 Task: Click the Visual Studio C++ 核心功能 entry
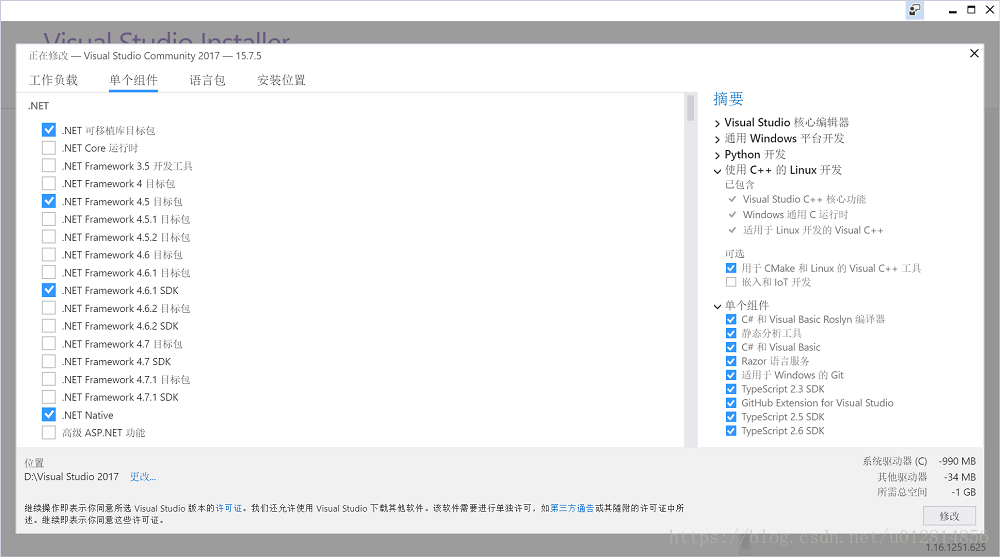click(804, 199)
